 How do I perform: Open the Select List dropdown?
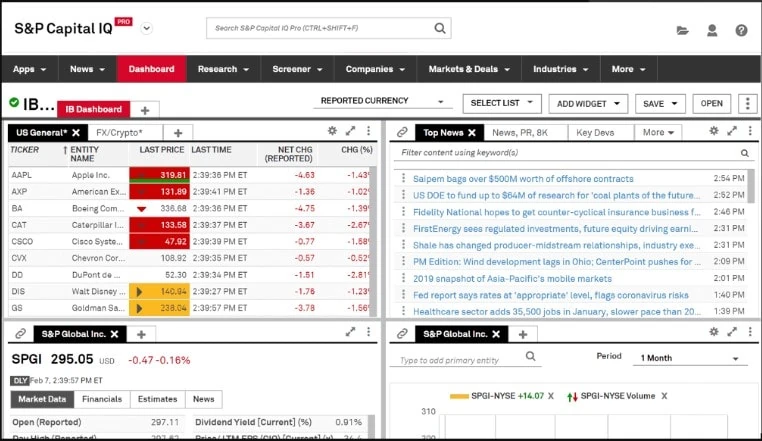point(502,103)
